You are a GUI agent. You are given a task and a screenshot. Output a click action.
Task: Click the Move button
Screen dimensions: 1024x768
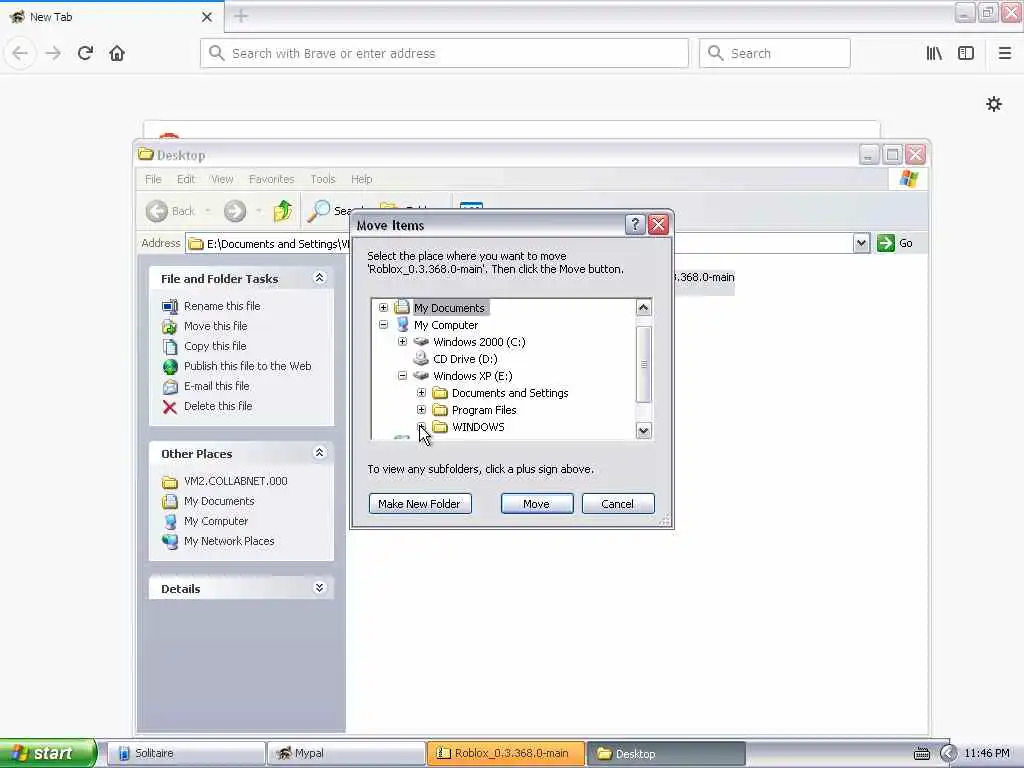click(537, 504)
